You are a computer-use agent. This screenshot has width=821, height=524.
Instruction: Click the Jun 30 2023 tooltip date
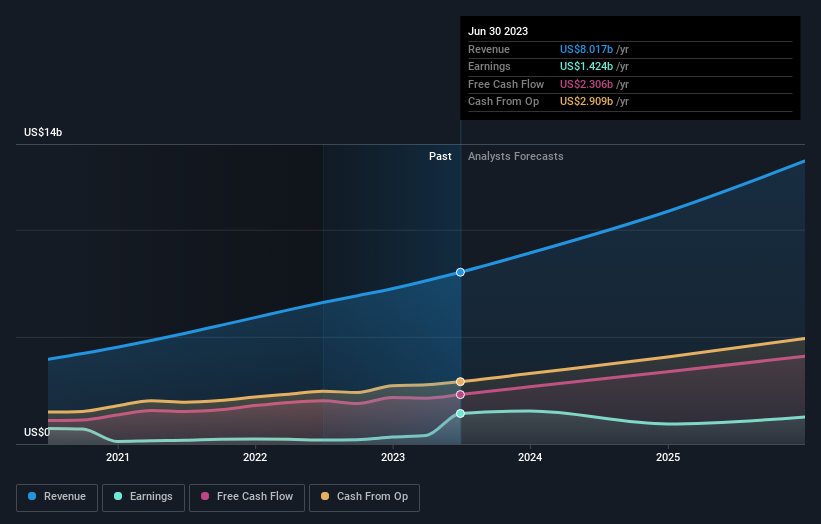click(498, 31)
